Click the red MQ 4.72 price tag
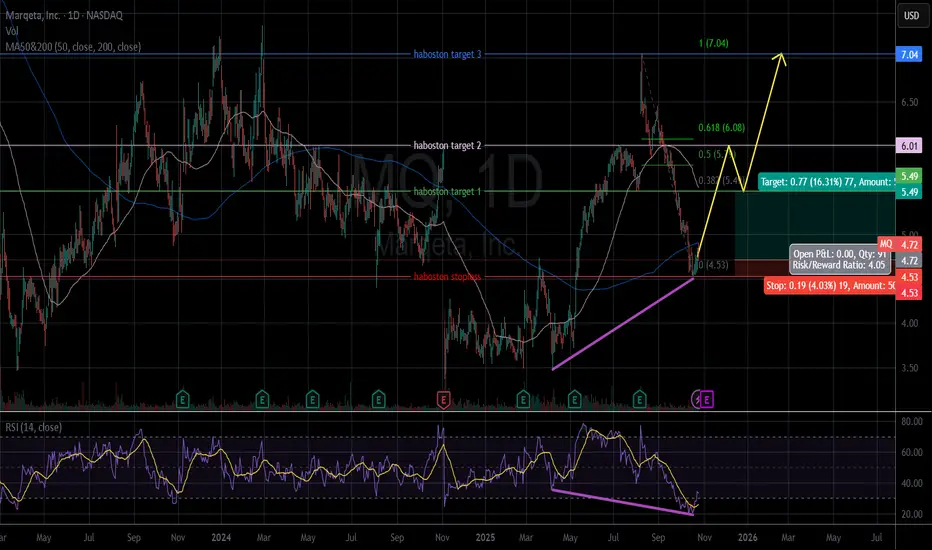This screenshot has height=550, width=932. (900, 244)
